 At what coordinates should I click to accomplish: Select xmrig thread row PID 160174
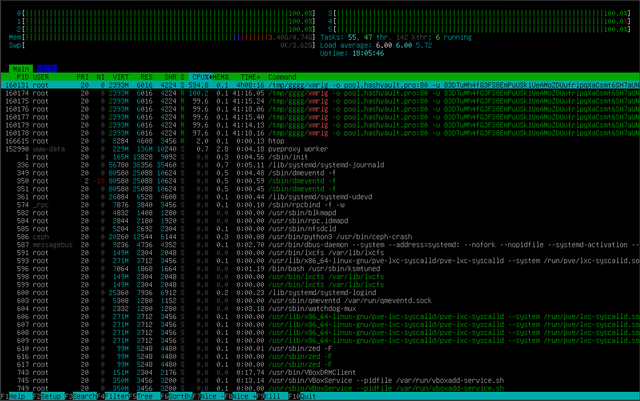coord(320,93)
